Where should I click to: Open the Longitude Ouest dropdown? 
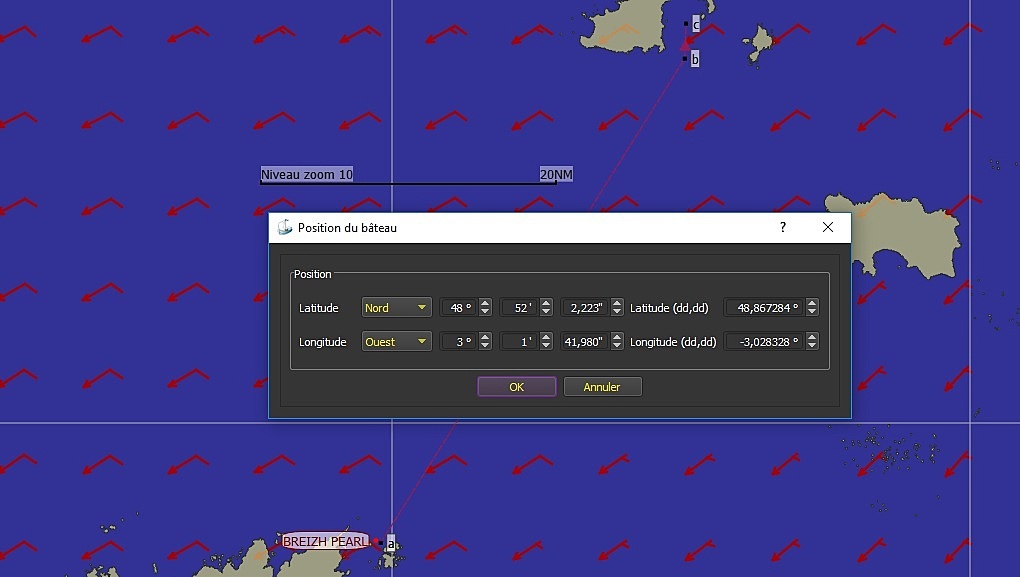pyautogui.click(x=396, y=342)
